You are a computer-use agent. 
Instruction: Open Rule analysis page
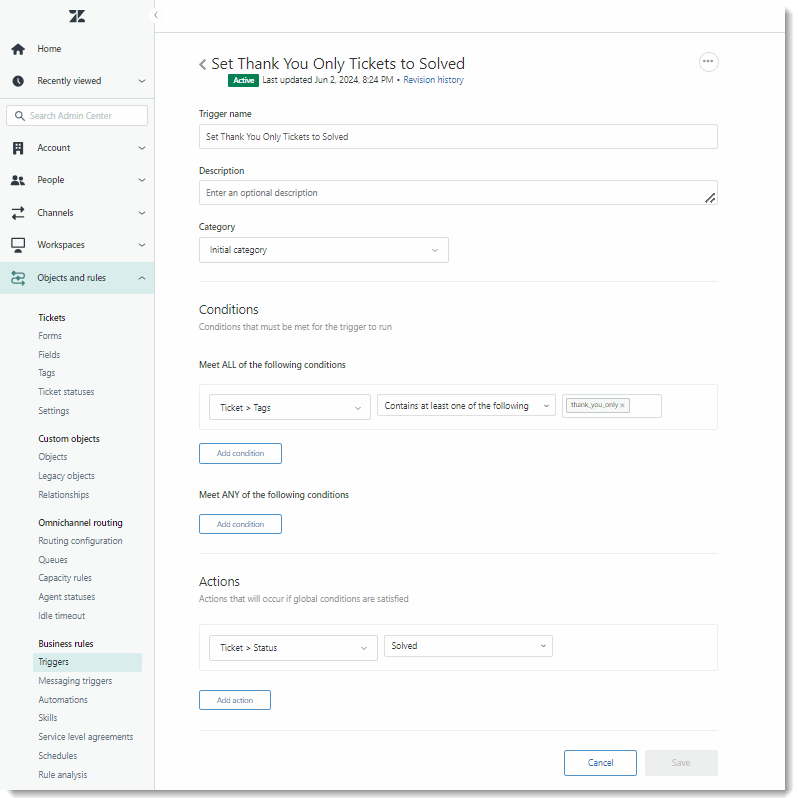point(63,775)
